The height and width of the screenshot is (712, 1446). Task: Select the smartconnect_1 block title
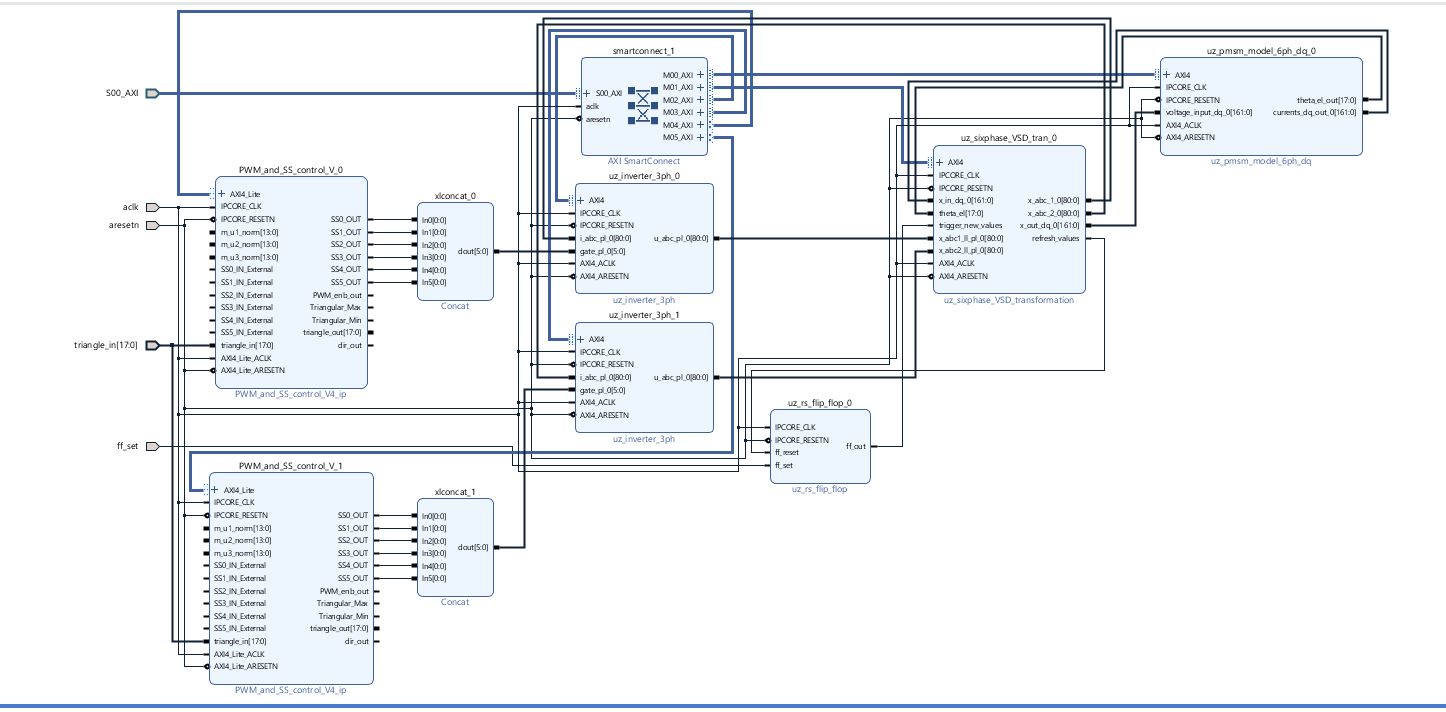click(x=644, y=50)
